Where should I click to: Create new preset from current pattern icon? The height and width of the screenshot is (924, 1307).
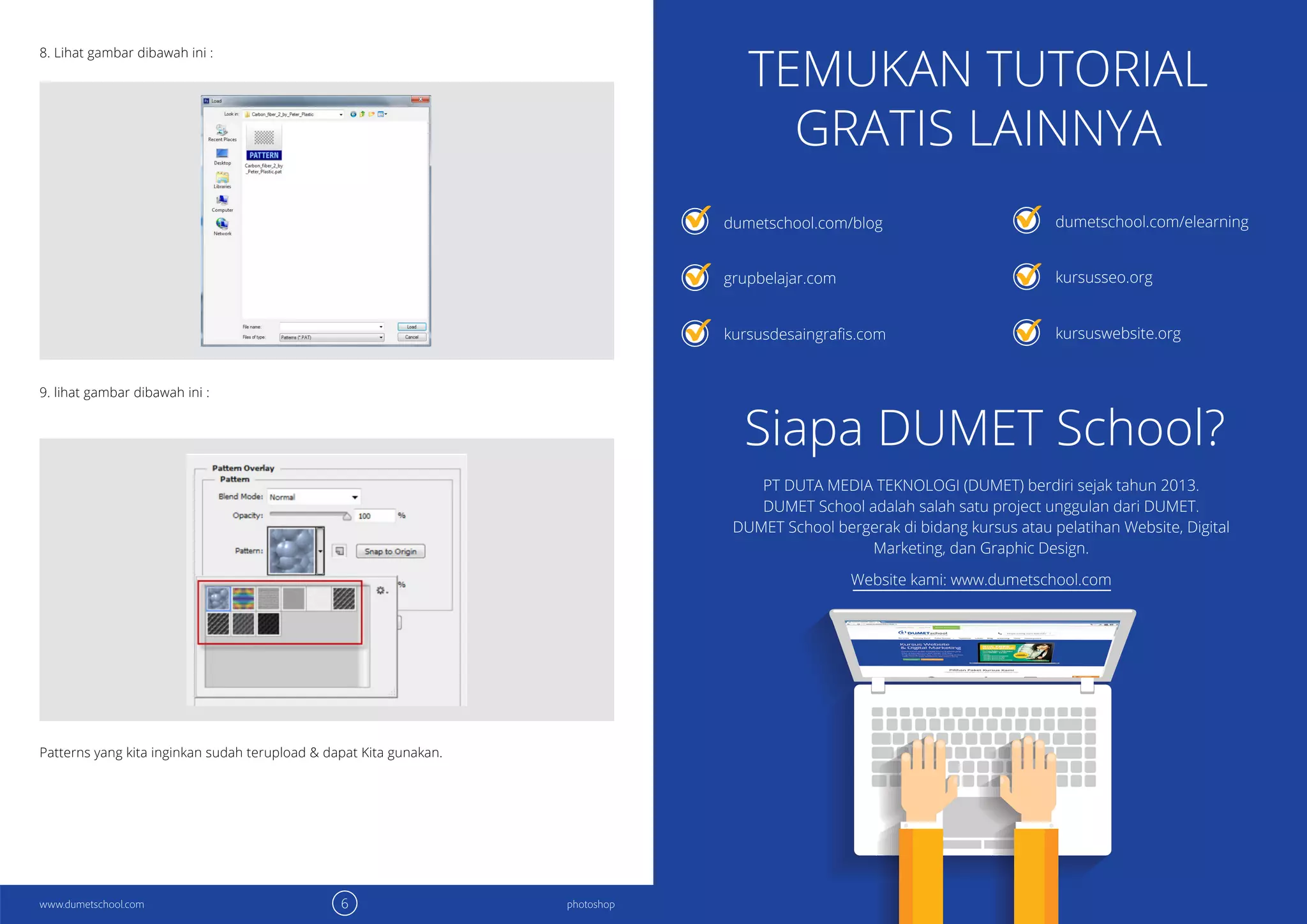pos(340,551)
